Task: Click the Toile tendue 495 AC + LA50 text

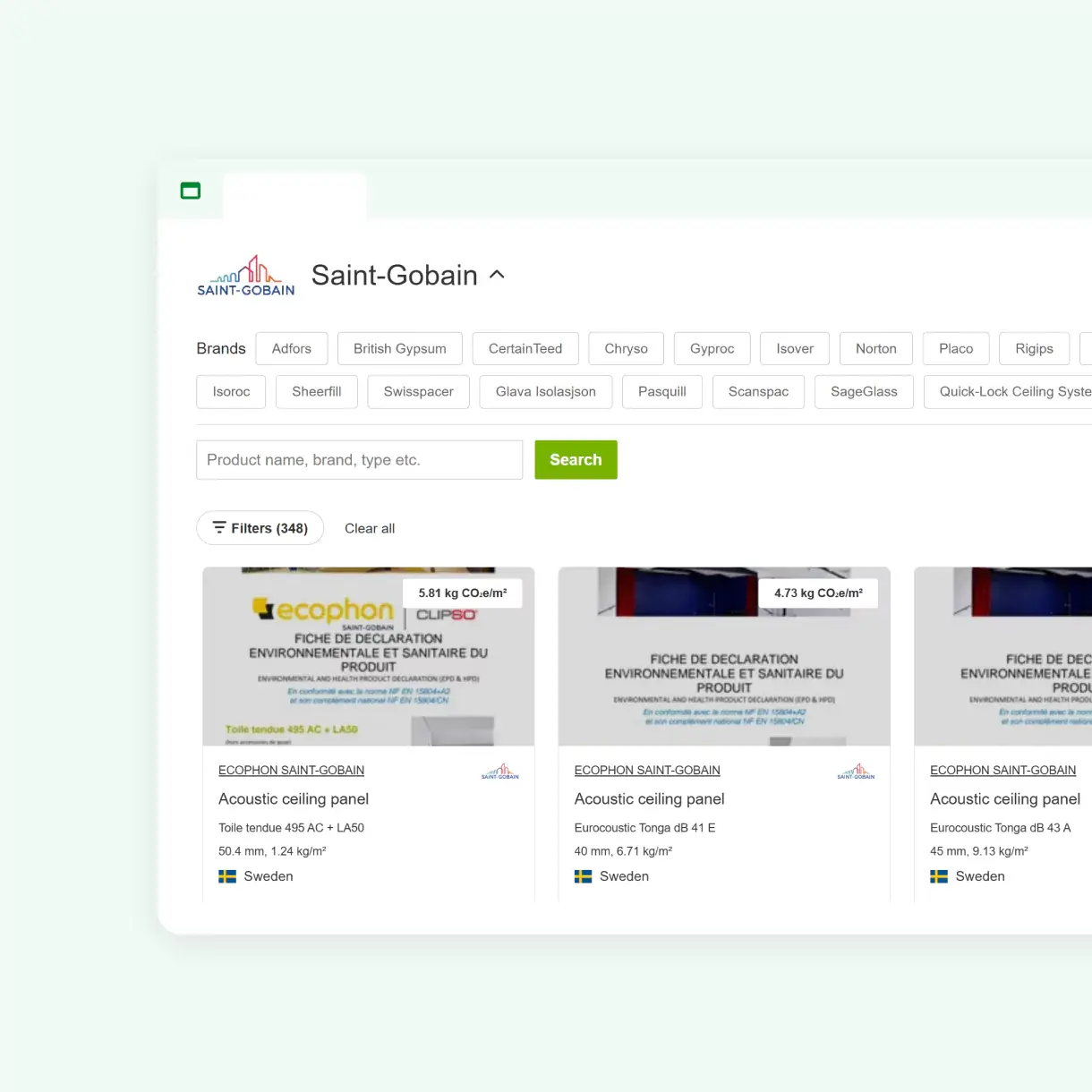Action: [292, 828]
